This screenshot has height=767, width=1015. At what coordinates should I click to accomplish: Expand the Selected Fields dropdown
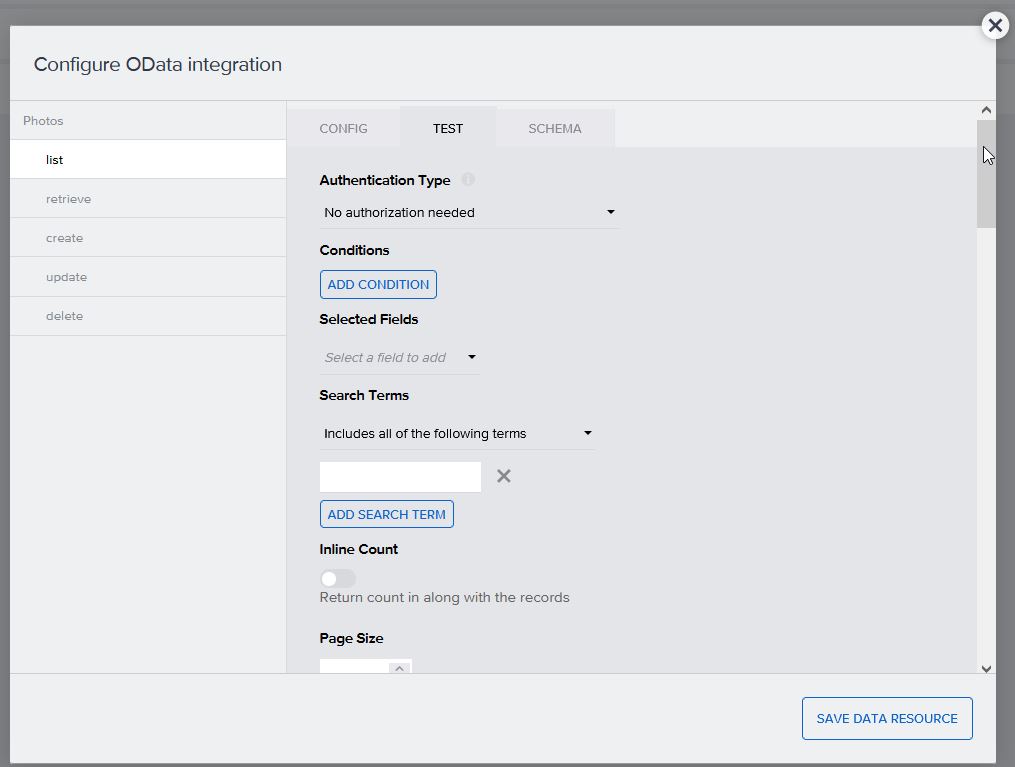(x=399, y=357)
